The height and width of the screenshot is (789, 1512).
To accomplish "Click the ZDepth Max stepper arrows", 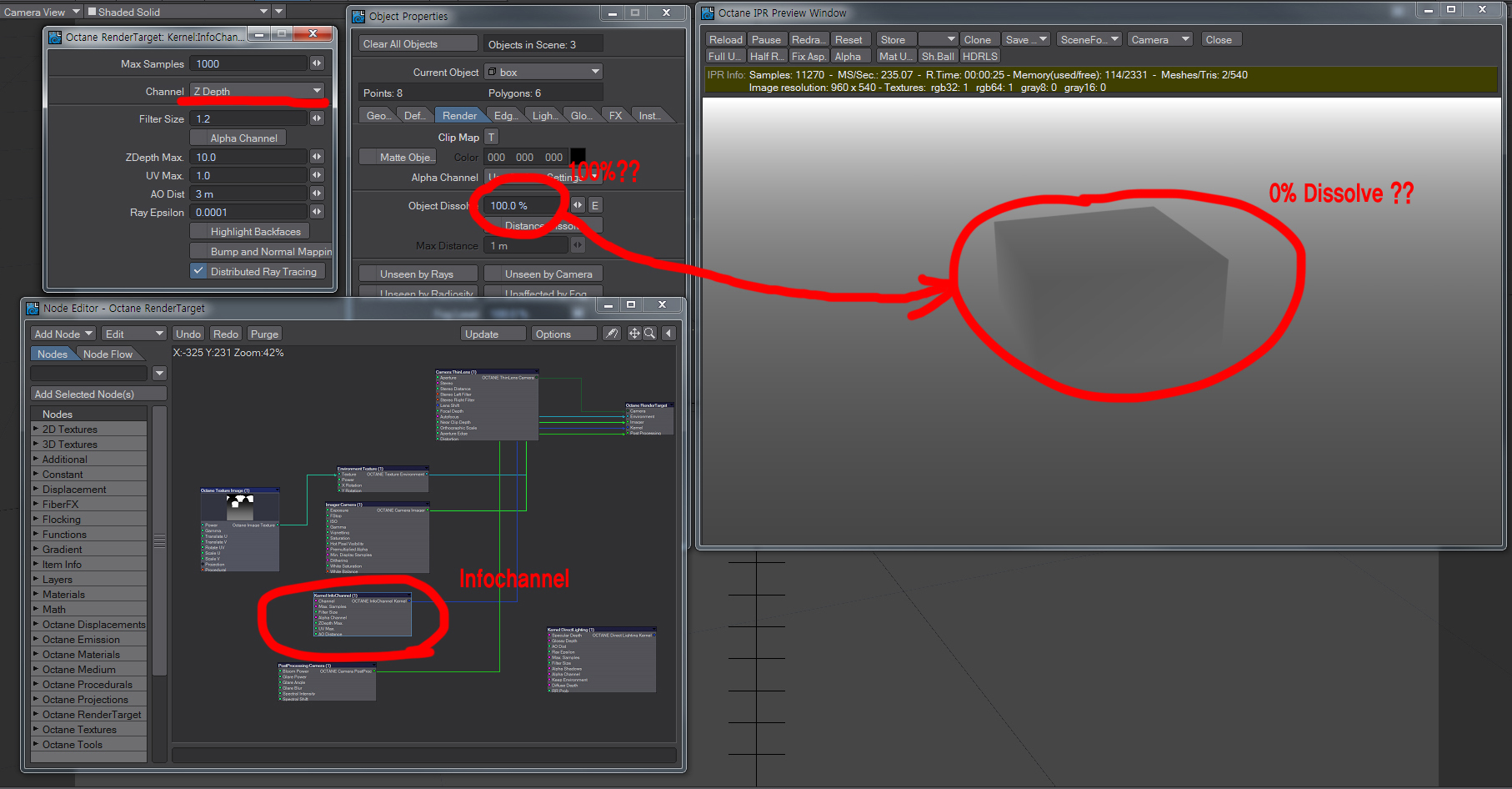I will [317, 157].
